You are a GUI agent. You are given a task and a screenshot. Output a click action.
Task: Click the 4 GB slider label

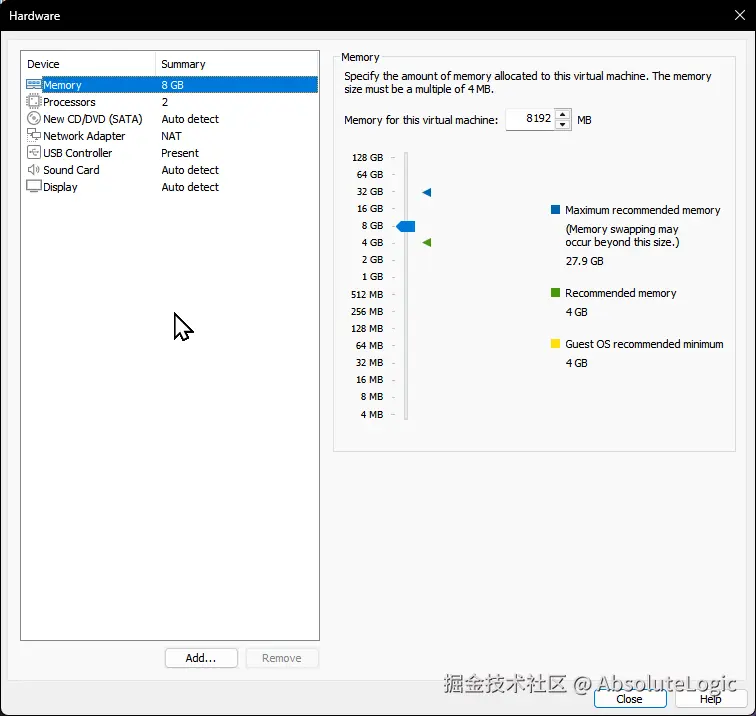tap(372, 243)
